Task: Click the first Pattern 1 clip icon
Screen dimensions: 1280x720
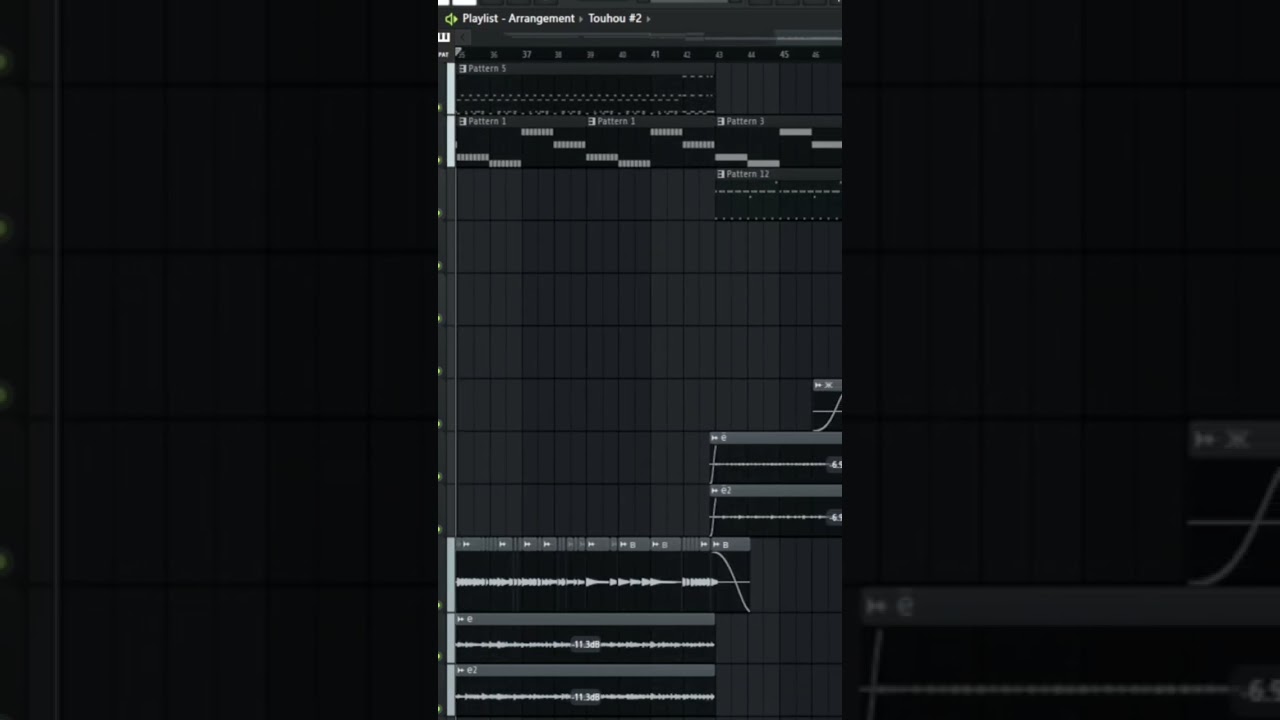Action: click(x=463, y=121)
